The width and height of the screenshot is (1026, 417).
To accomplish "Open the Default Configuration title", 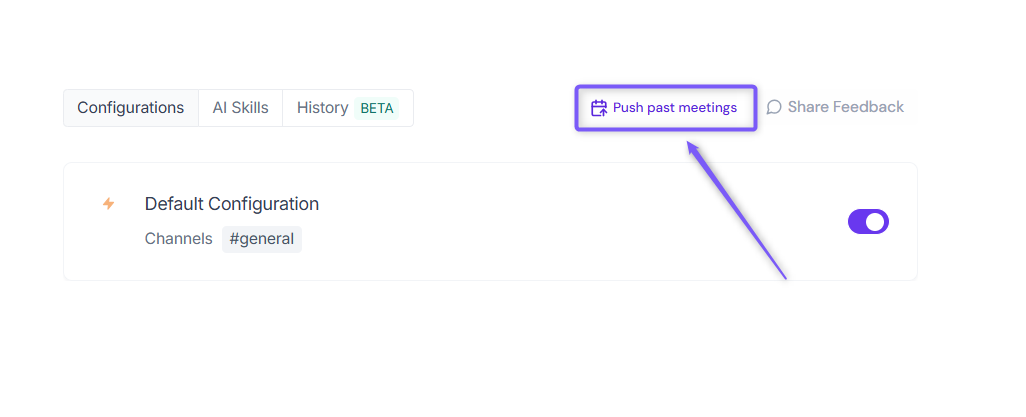I will click(232, 204).
